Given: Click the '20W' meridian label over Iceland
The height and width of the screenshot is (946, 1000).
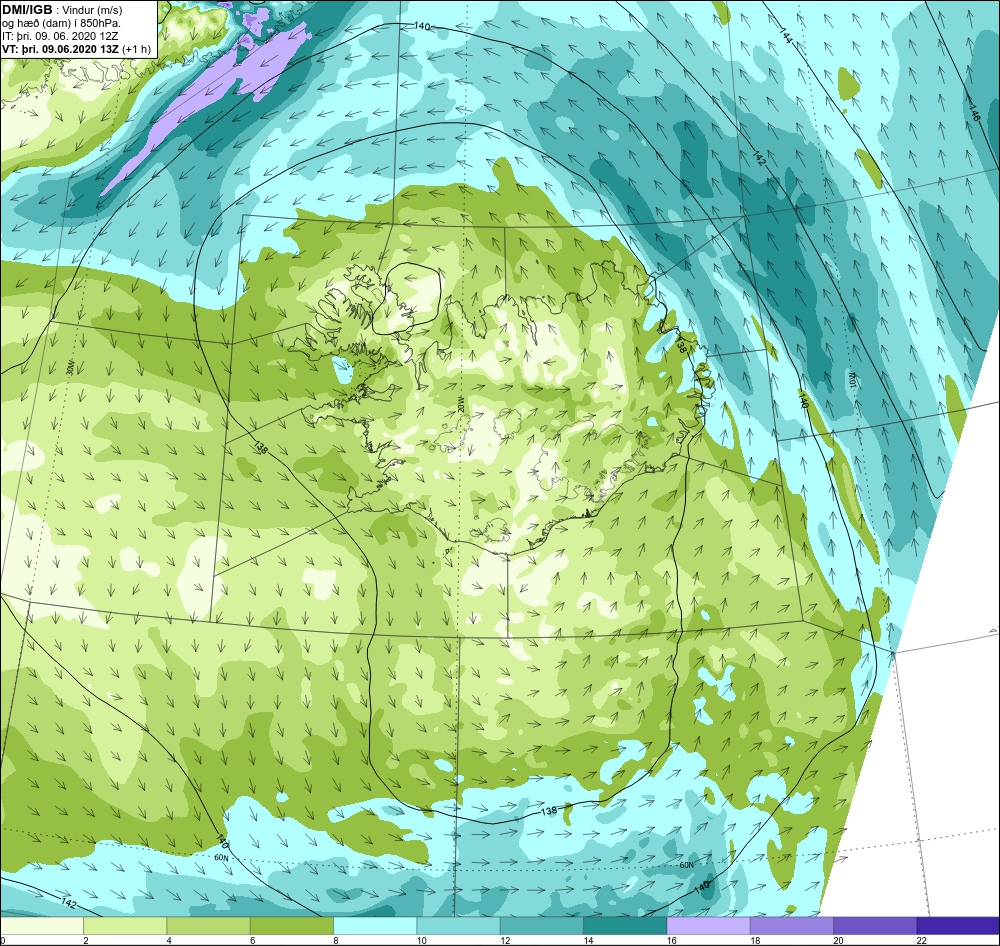Looking at the screenshot, I should point(461,406).
